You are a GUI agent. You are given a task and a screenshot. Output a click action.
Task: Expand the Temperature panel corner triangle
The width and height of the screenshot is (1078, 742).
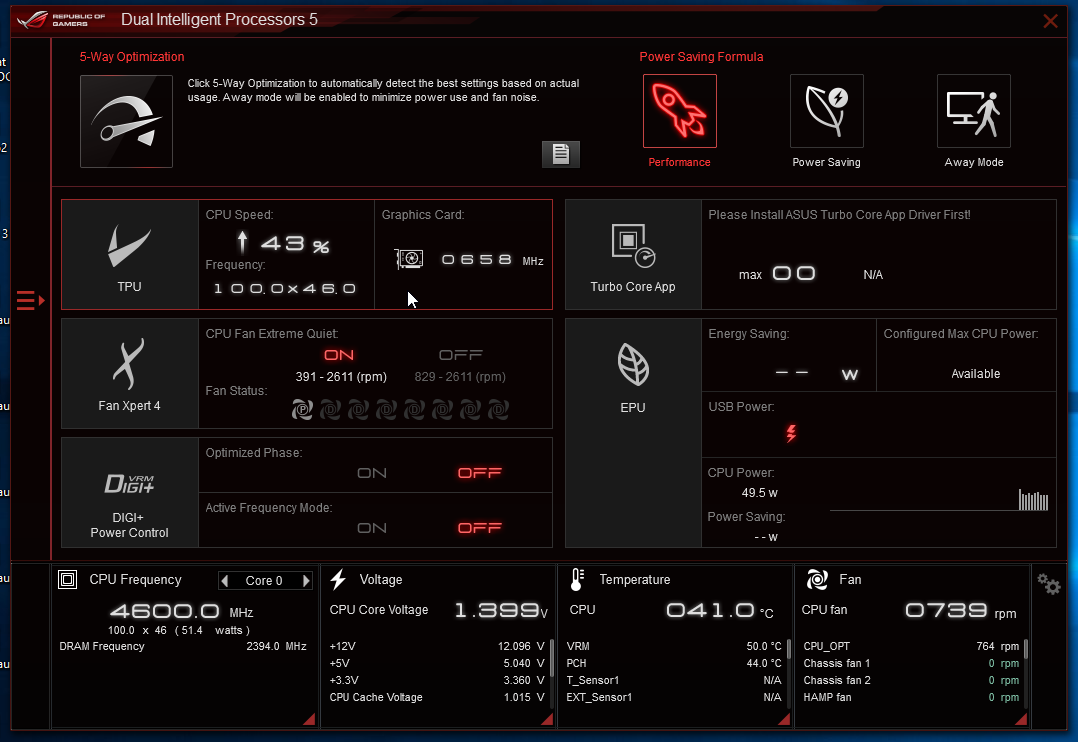(784, 719)
